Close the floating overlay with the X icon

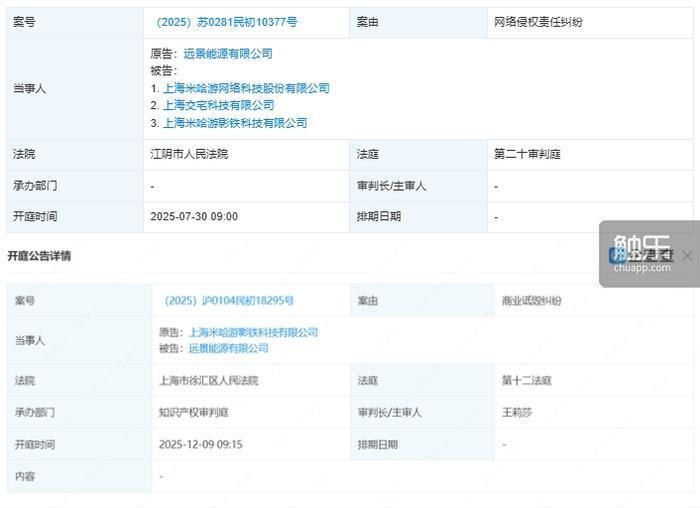pyautogui.click(x=688, y=256)
